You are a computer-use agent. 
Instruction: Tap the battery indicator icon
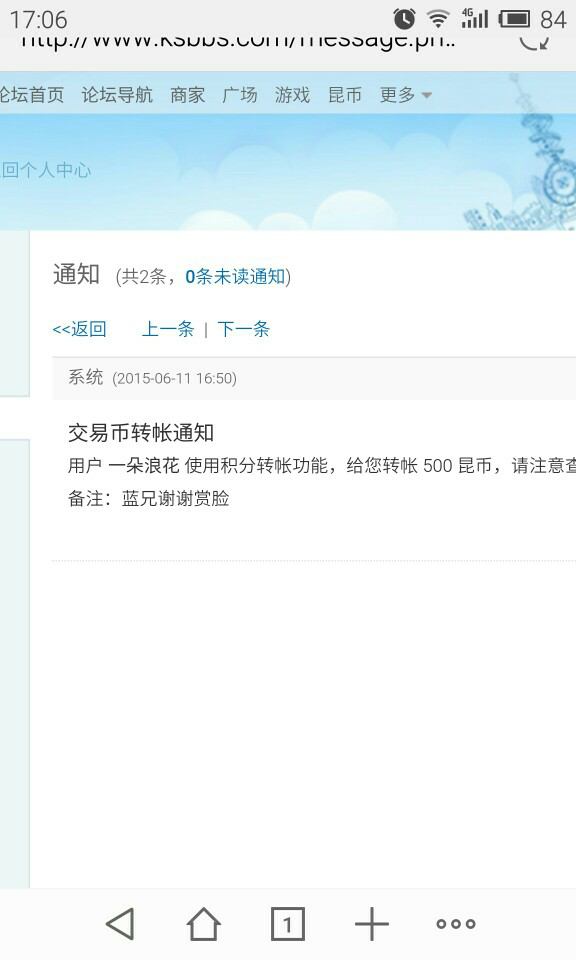[x=514, y=19]
